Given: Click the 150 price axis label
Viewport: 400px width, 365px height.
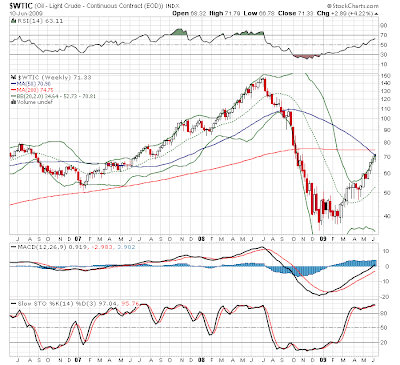Looking at the screenshot, I should pyautogui.click(x=385, y=76).
